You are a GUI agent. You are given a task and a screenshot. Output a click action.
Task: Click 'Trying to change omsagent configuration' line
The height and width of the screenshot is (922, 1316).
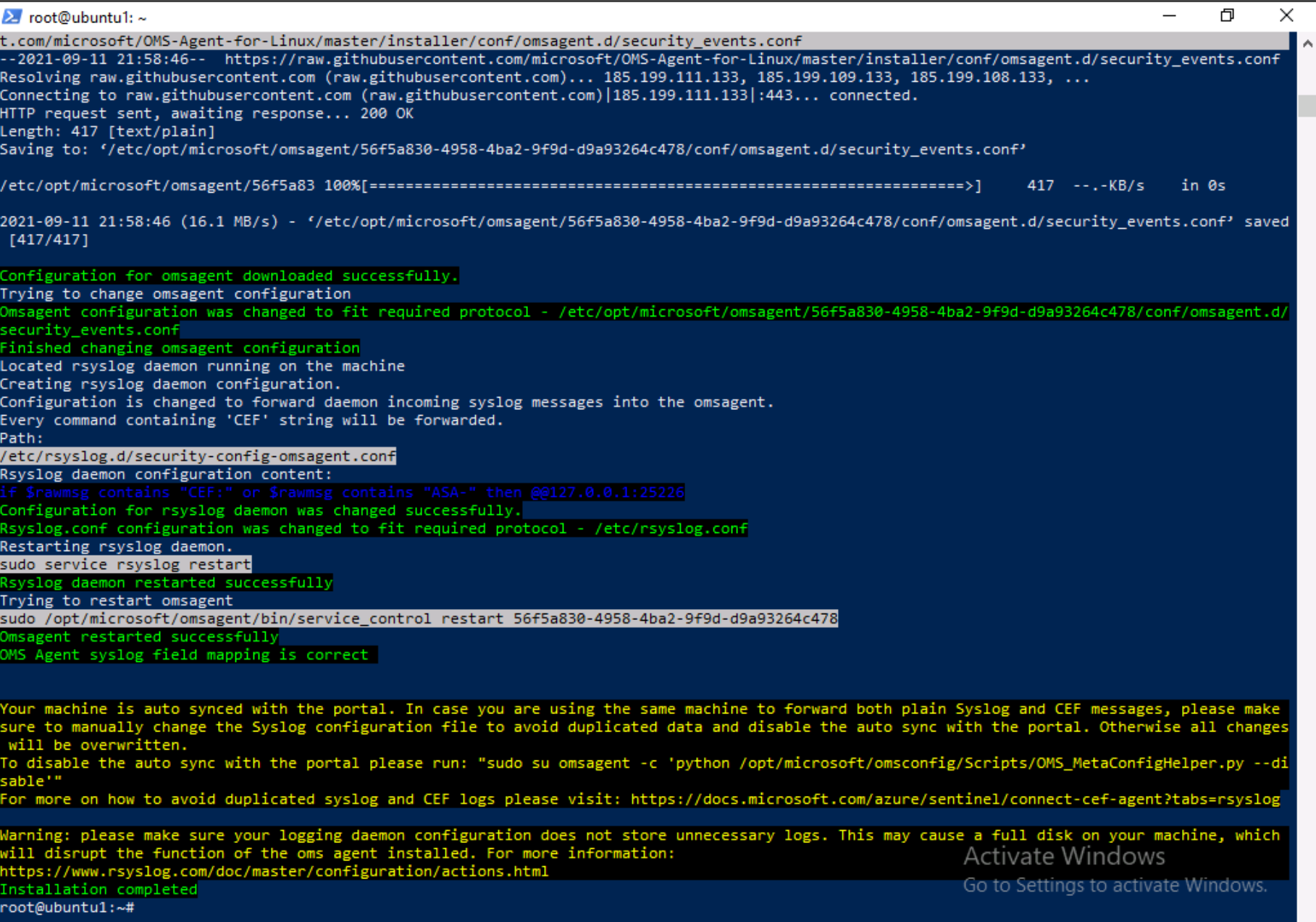pyautogui.click(x=175, y=293)
